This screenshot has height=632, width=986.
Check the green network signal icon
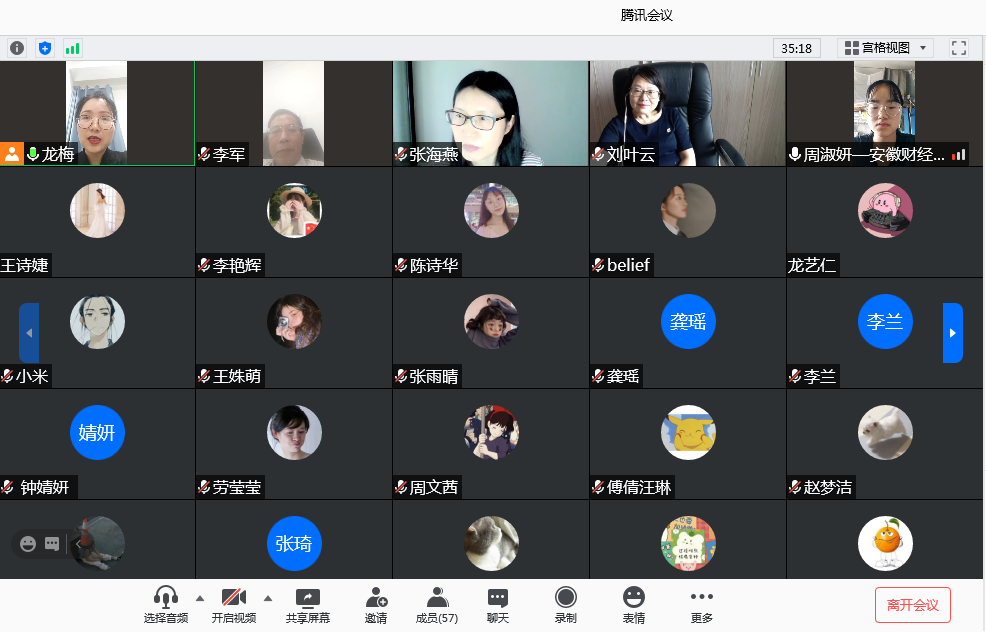coord(72,48)
